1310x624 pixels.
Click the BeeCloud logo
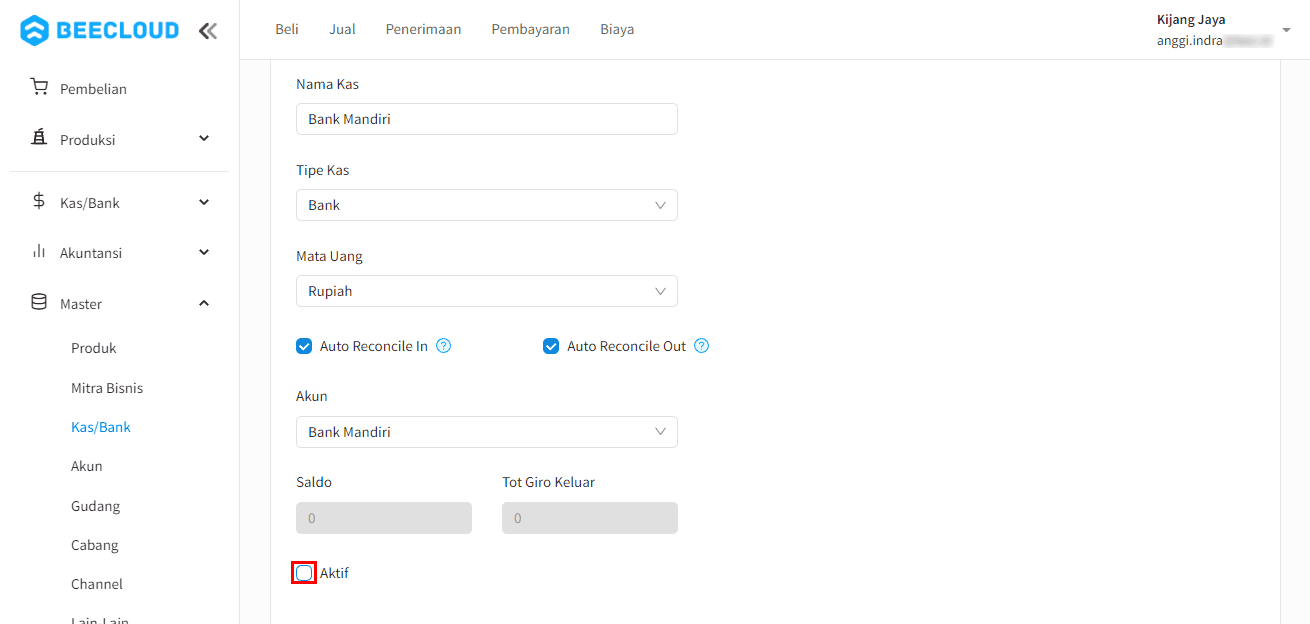(x=100, y=30)
